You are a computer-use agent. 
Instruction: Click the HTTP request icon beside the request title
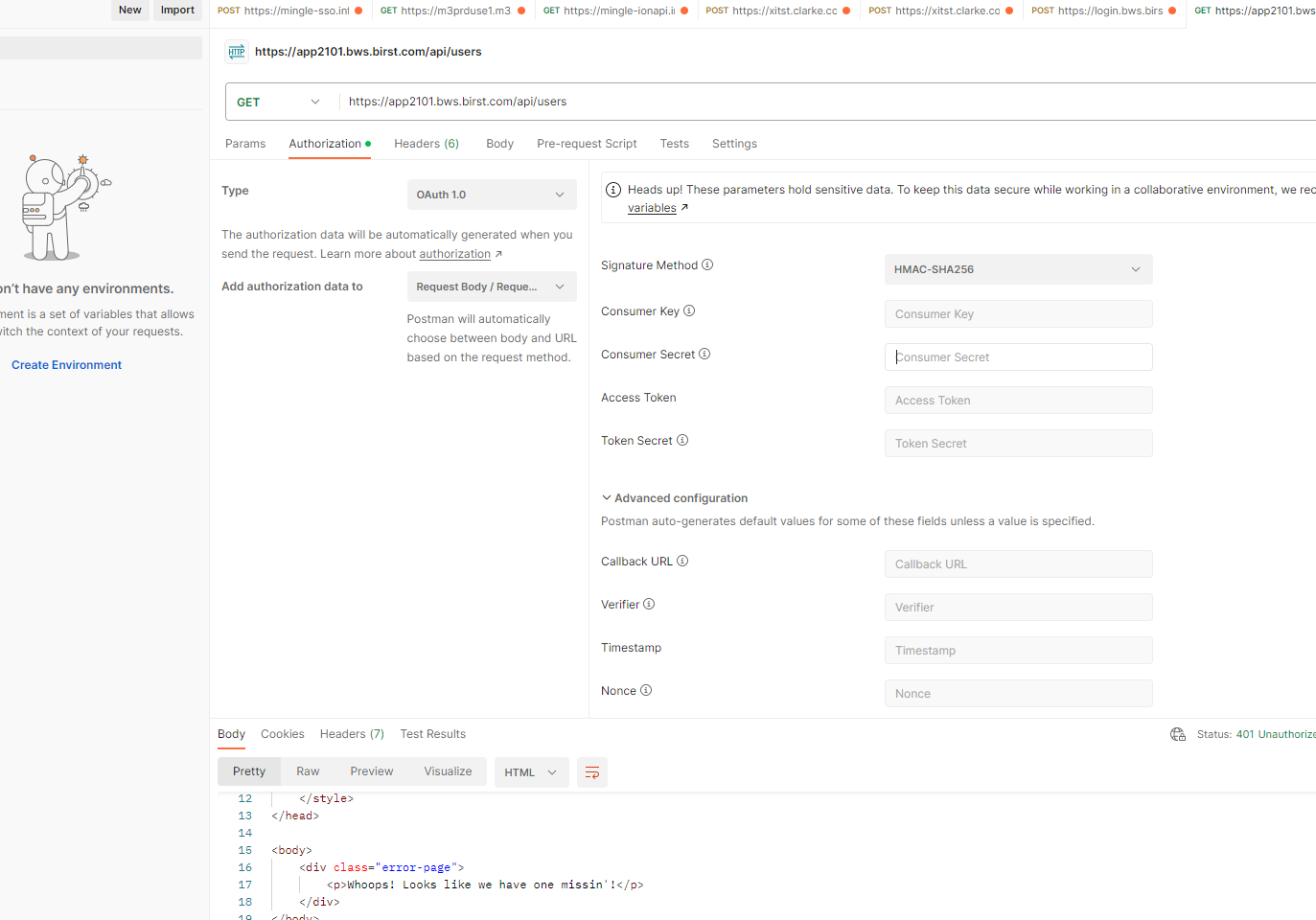(237, 52)
